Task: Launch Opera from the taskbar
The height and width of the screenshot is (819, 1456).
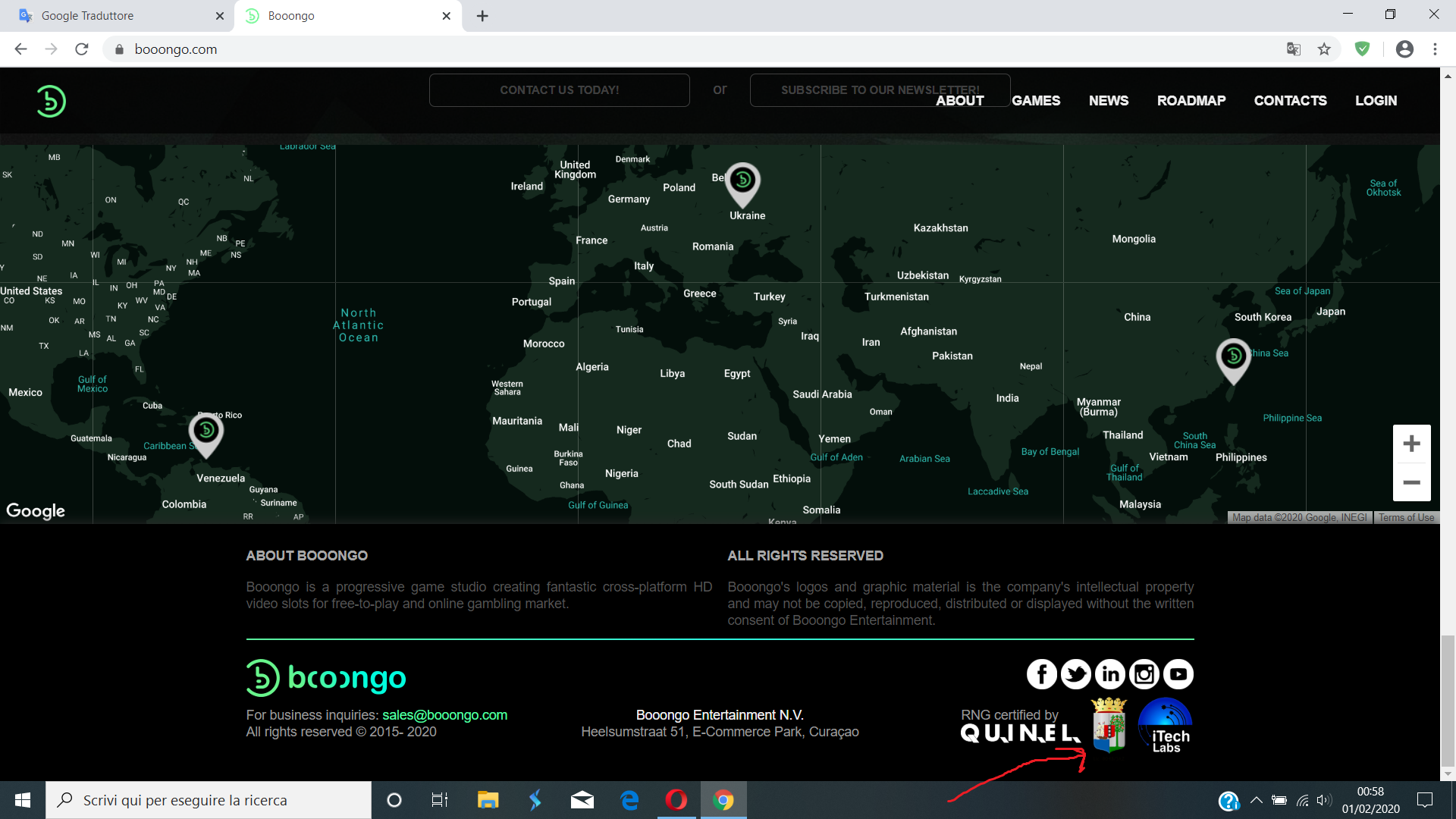Action: click(x=676, y=800)
